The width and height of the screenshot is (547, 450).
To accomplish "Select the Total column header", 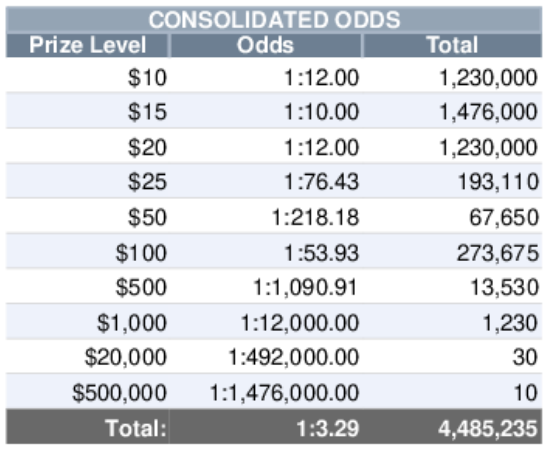I will 452,45.
